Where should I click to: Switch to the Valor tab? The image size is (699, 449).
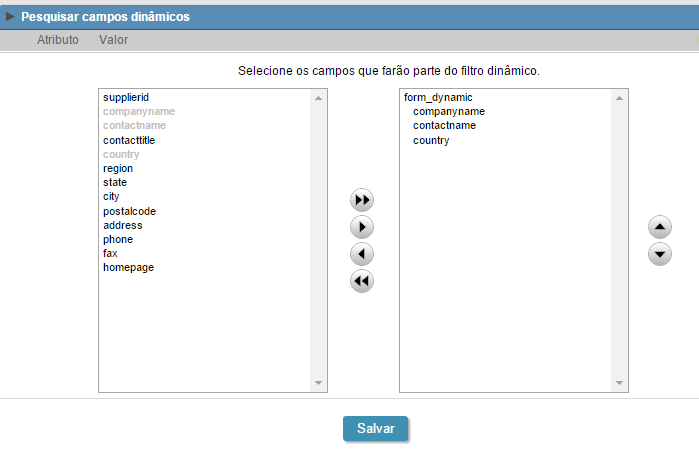(x=114, y=40)
